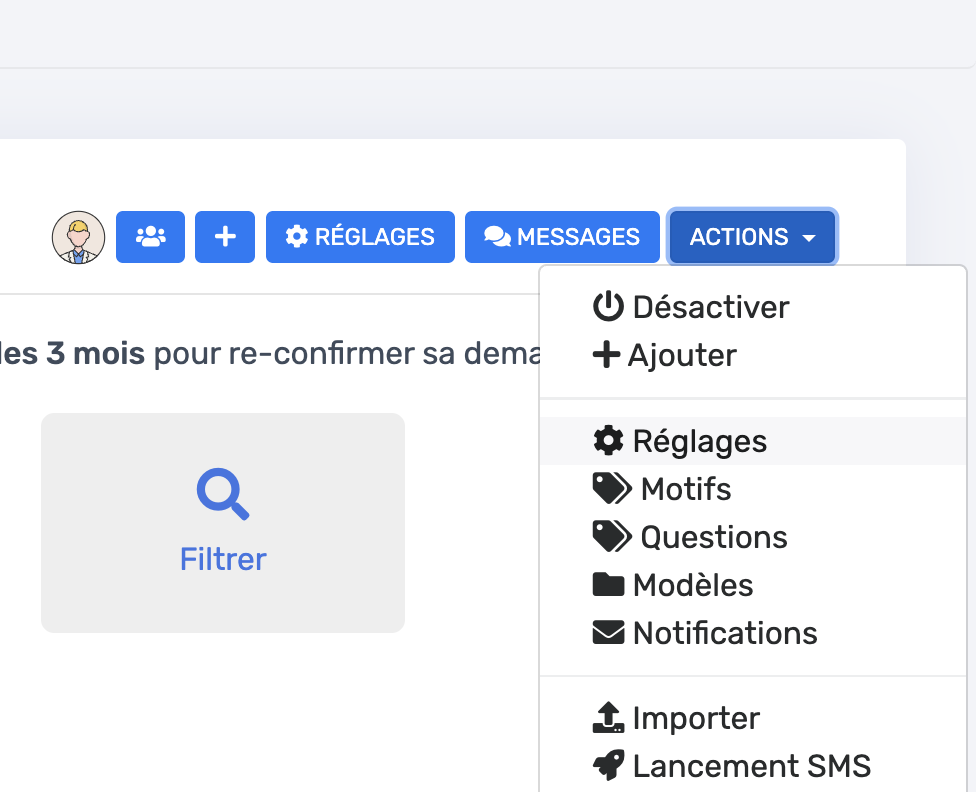Open the MESSAGES button
The width and height of the screenshot is (976, 792).
[562, 237]
